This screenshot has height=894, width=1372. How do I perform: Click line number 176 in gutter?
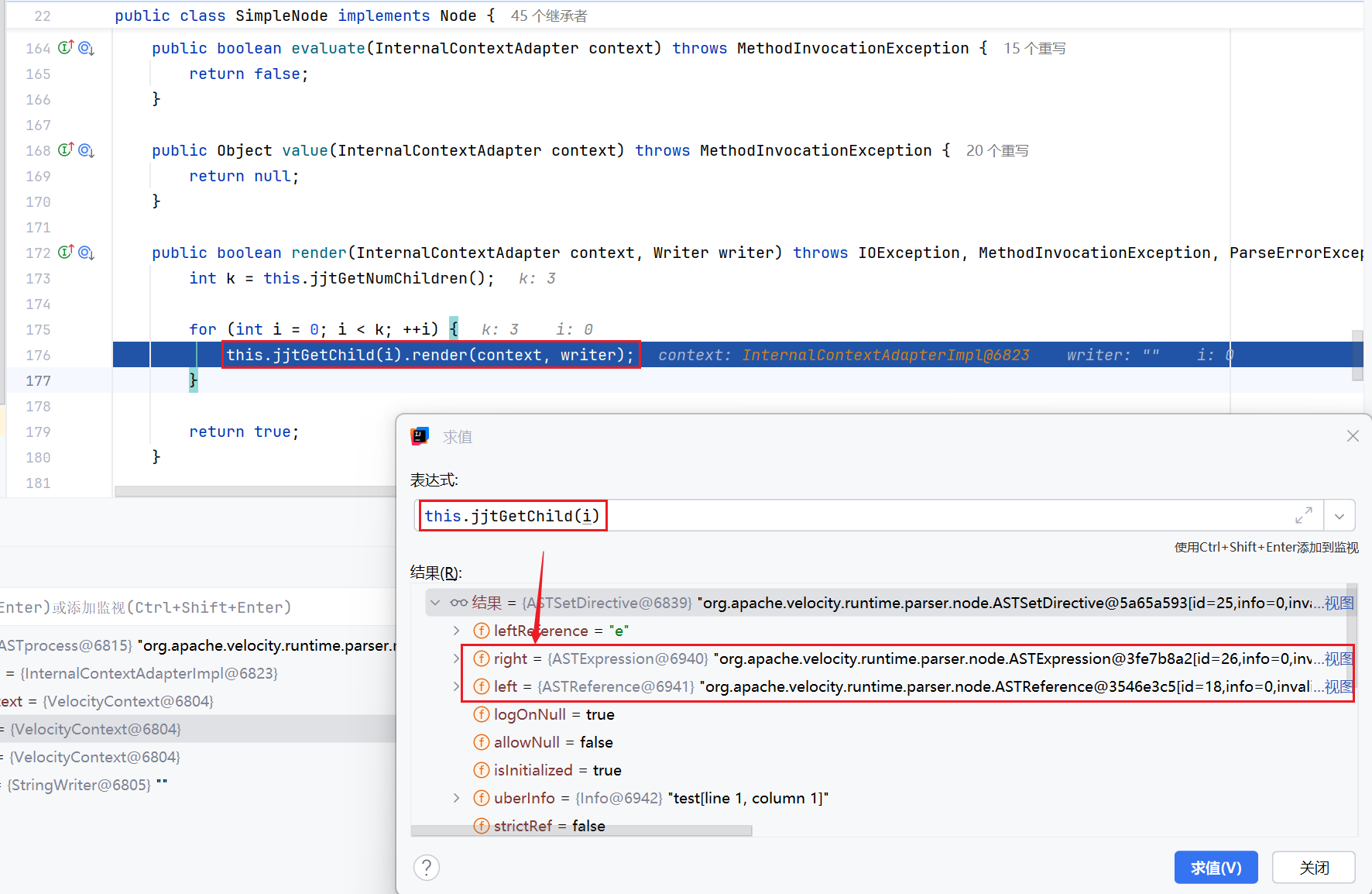click(x=38, y=355)
